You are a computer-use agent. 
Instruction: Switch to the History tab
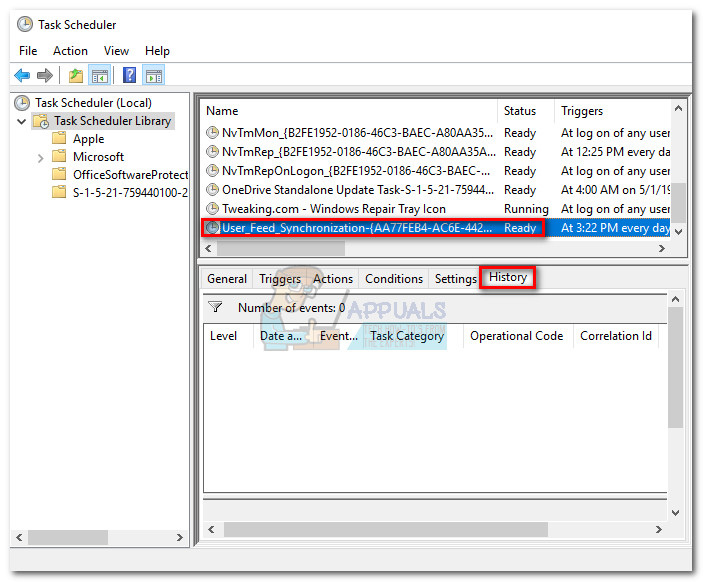click(508, 277)
